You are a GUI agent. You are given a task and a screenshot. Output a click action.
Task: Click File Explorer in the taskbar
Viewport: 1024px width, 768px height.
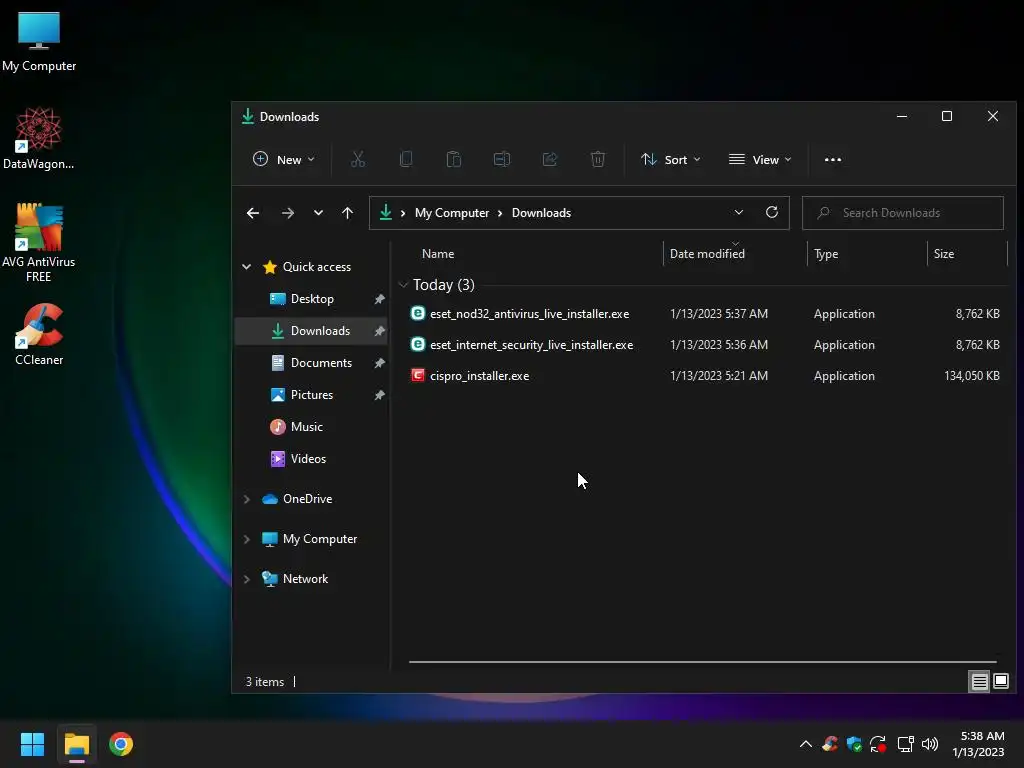(76, 744)
